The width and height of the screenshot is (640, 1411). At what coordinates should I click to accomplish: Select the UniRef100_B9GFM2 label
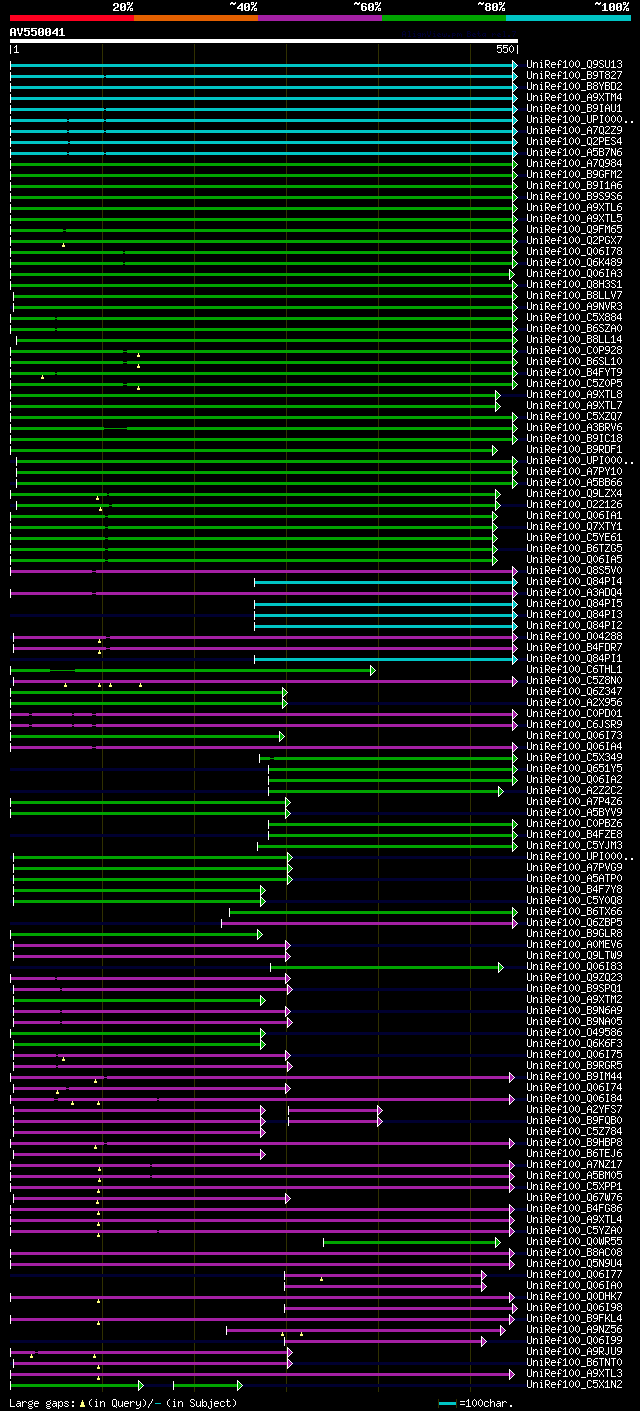pyautogui.click(x=574, y=174)
